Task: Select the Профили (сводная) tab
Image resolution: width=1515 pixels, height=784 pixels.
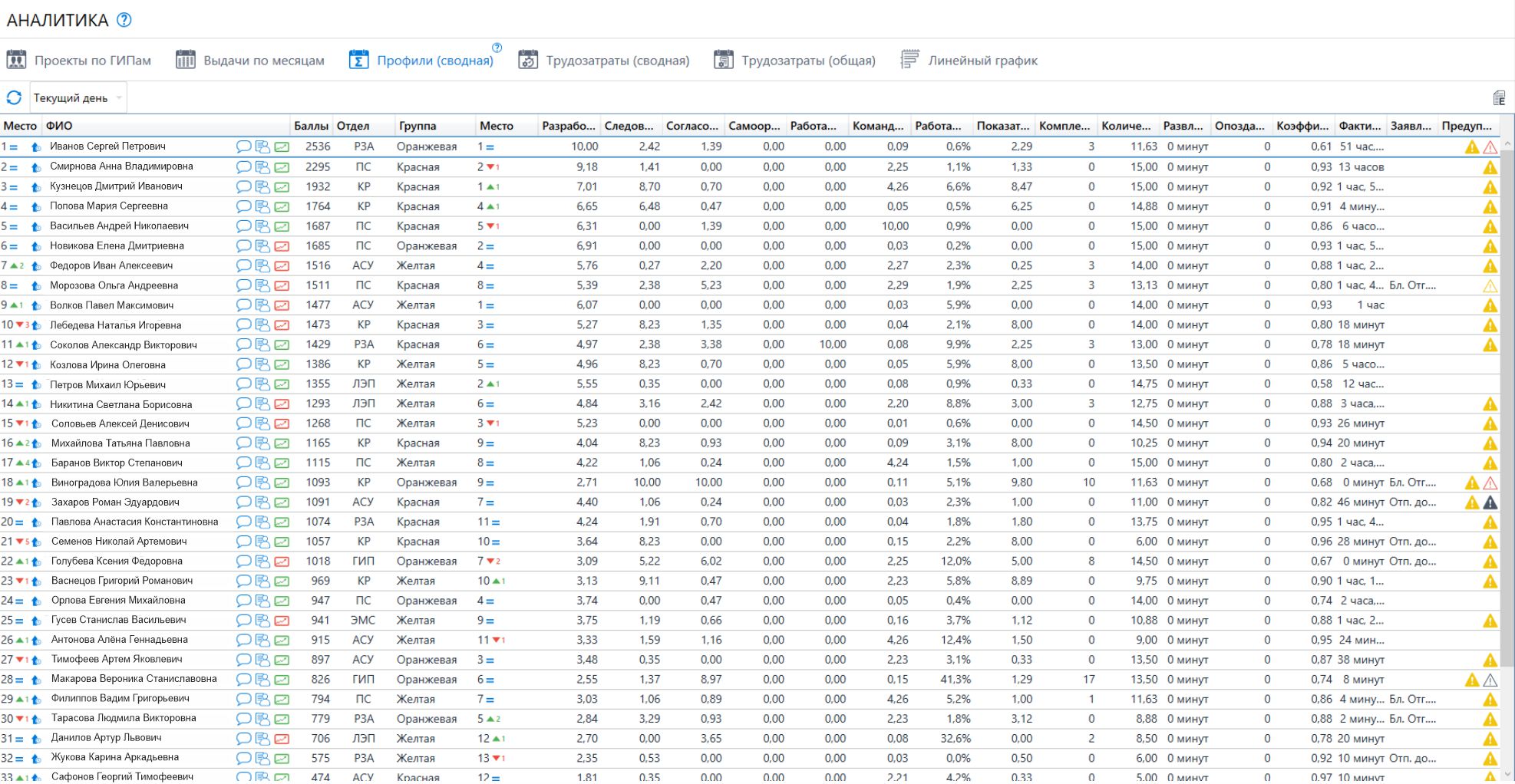Action: (x=421, y=60)
